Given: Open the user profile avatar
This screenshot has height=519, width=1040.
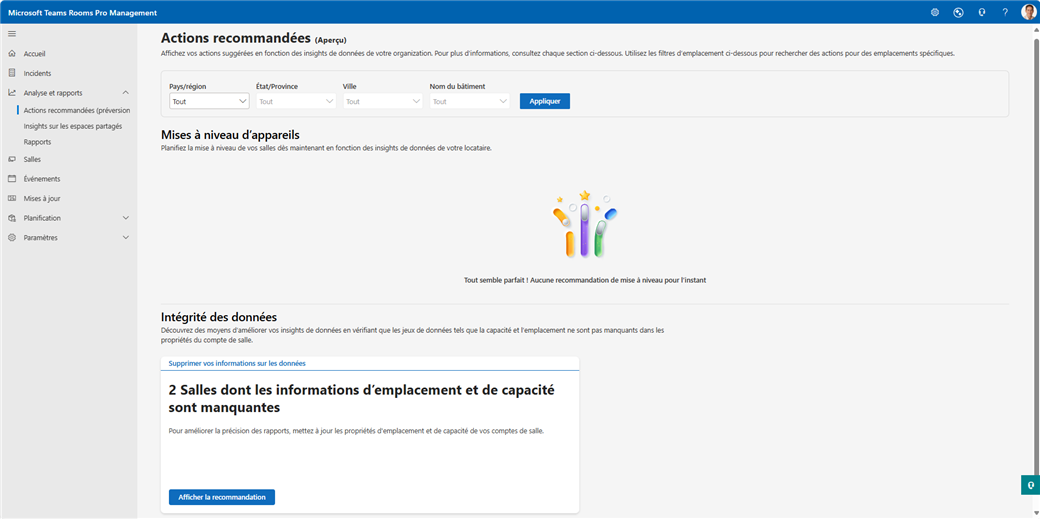Looking at the screenshot, I should 1028,12.
